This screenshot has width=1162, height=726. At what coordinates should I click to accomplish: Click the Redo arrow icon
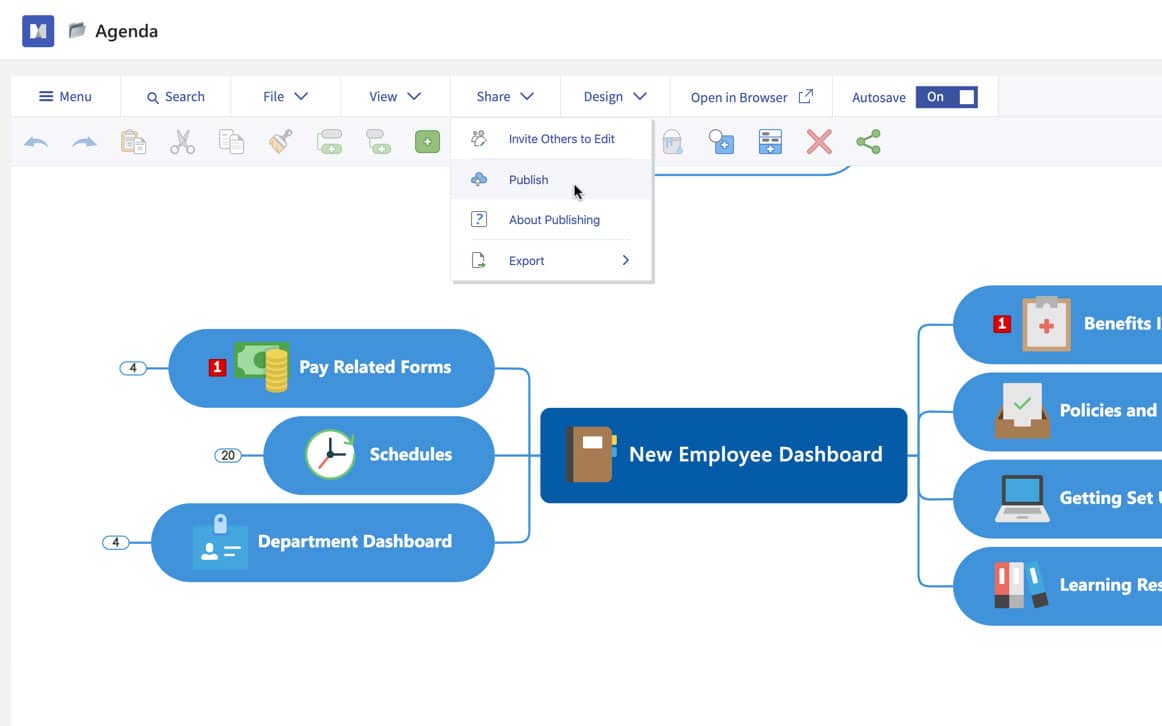coord(84,142)
